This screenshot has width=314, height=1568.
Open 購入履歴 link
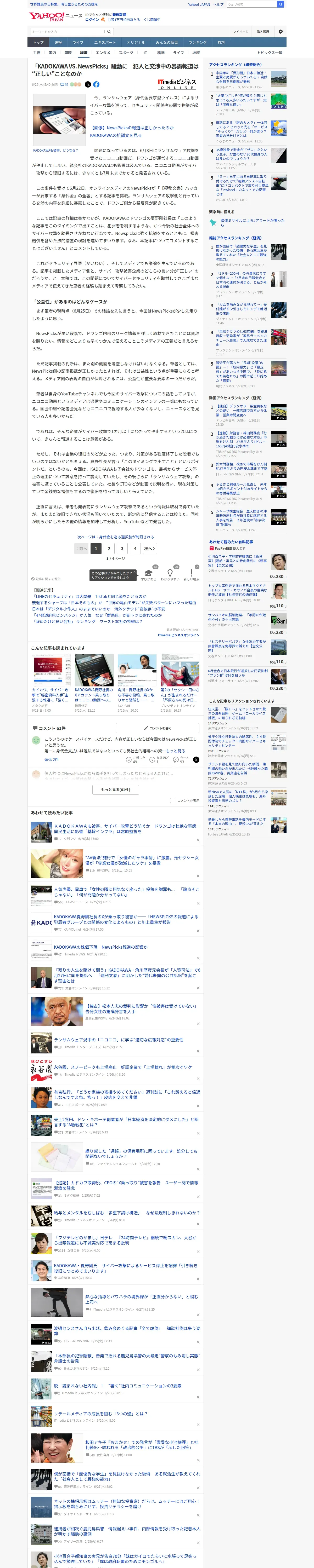pyautogui.click(x=263, y=32)
